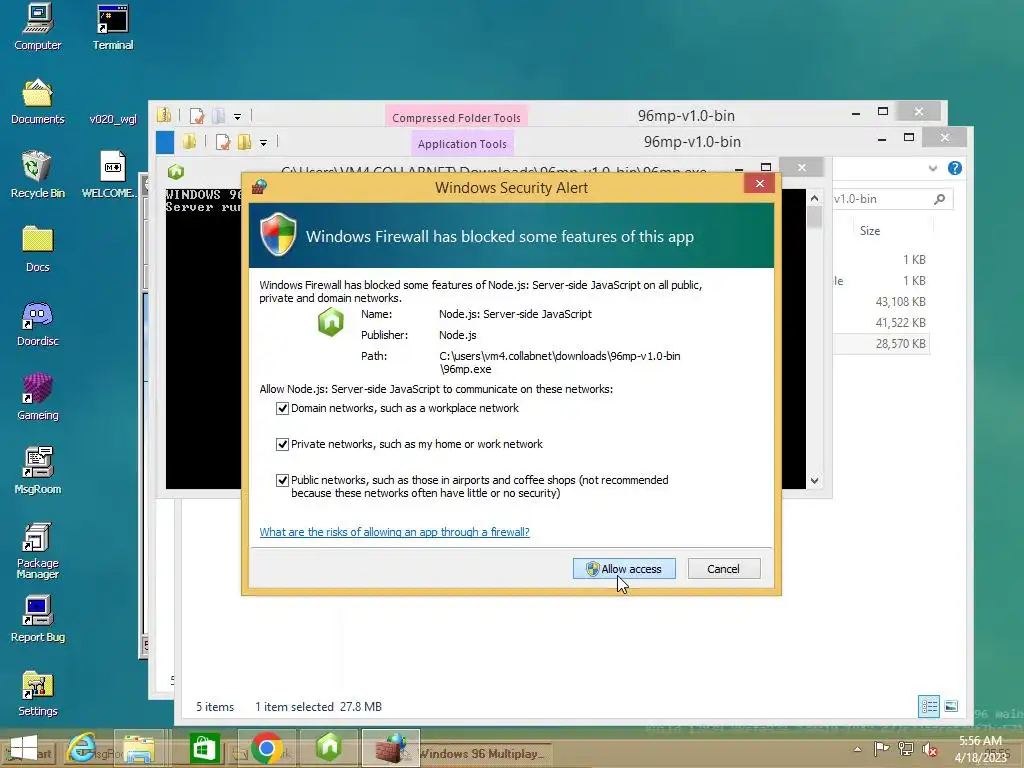Click New Folder icon in front Explorer toolbar

(x=244, y=142)
